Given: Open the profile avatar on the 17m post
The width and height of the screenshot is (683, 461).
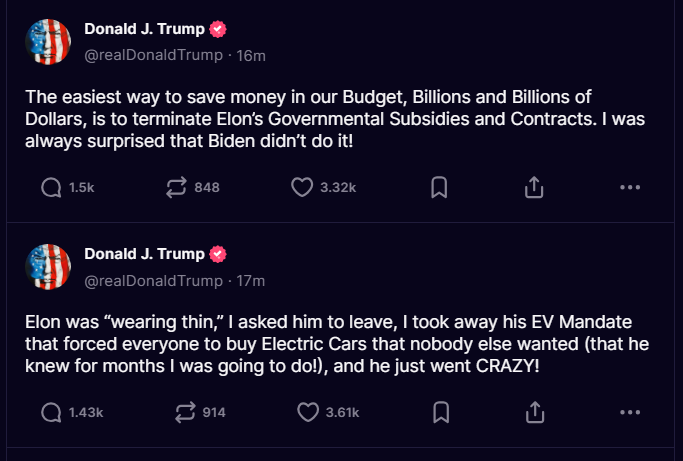Looking at the screenshot, I should click(48, 267).
